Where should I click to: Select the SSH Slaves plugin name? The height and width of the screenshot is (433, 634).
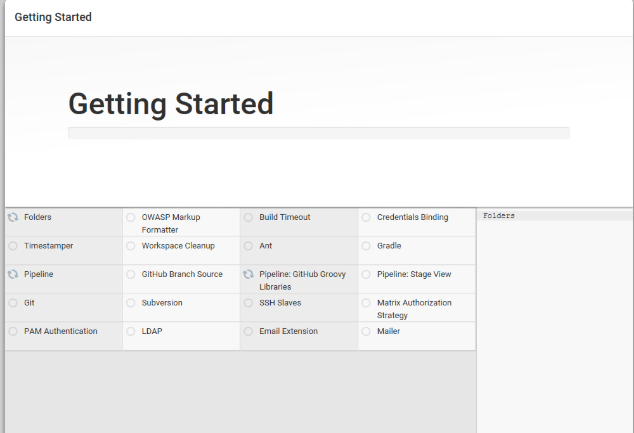(x=280, y=303)
